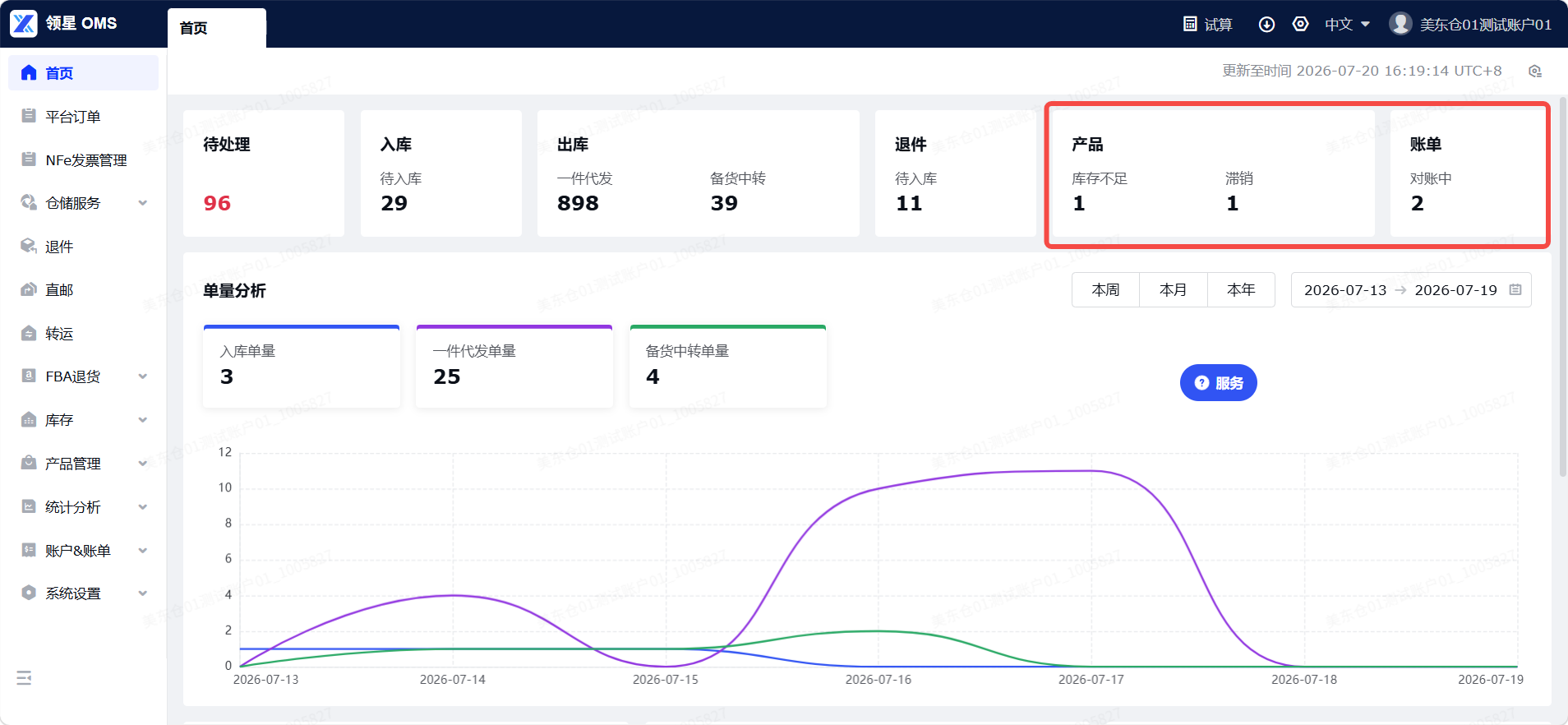
Task: Refresh data with icon beside update time
Action: coord(1534,72)
